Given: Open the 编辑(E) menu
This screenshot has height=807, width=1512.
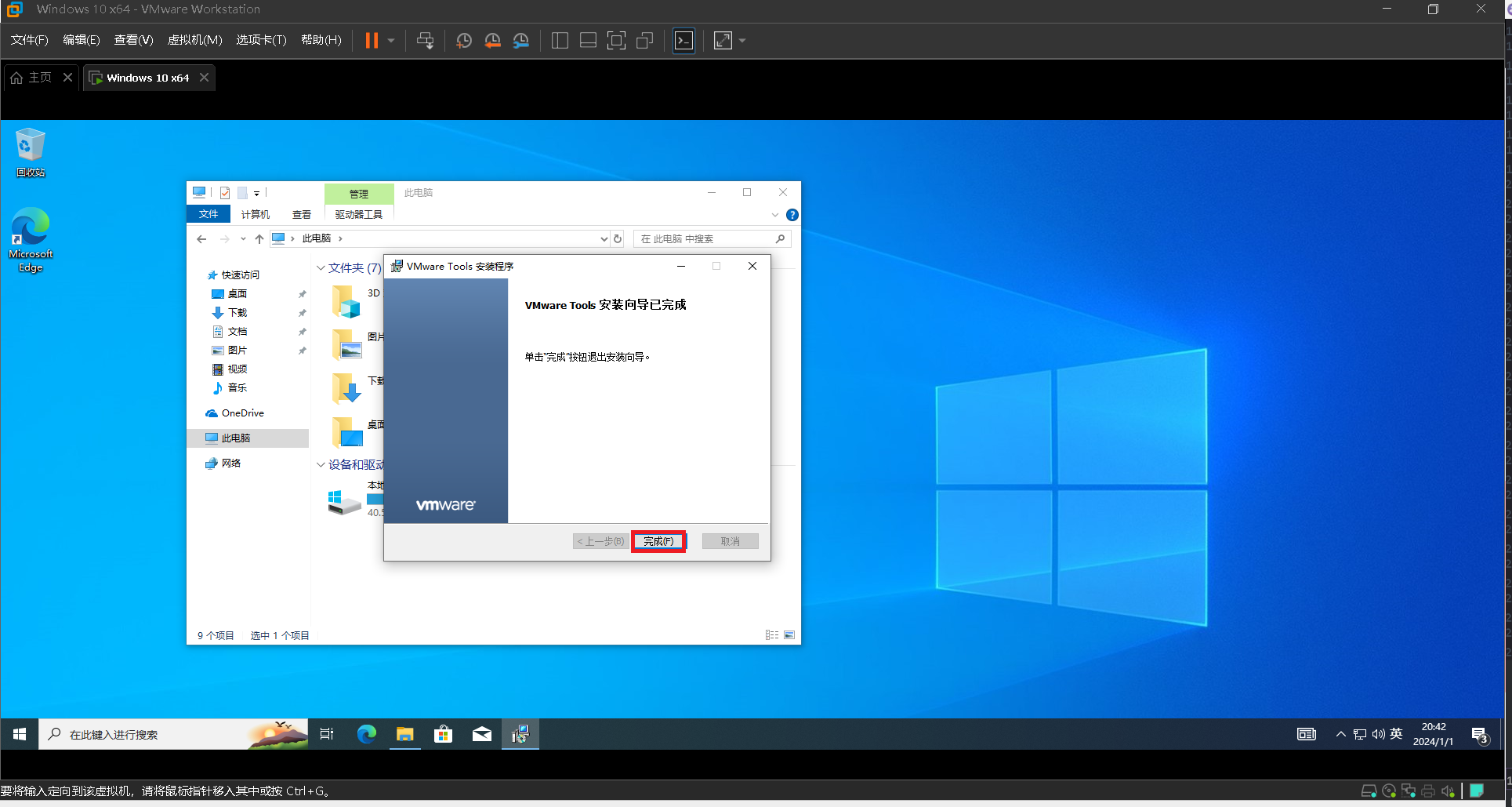Looking at the screenshot, I should (82, 40).
